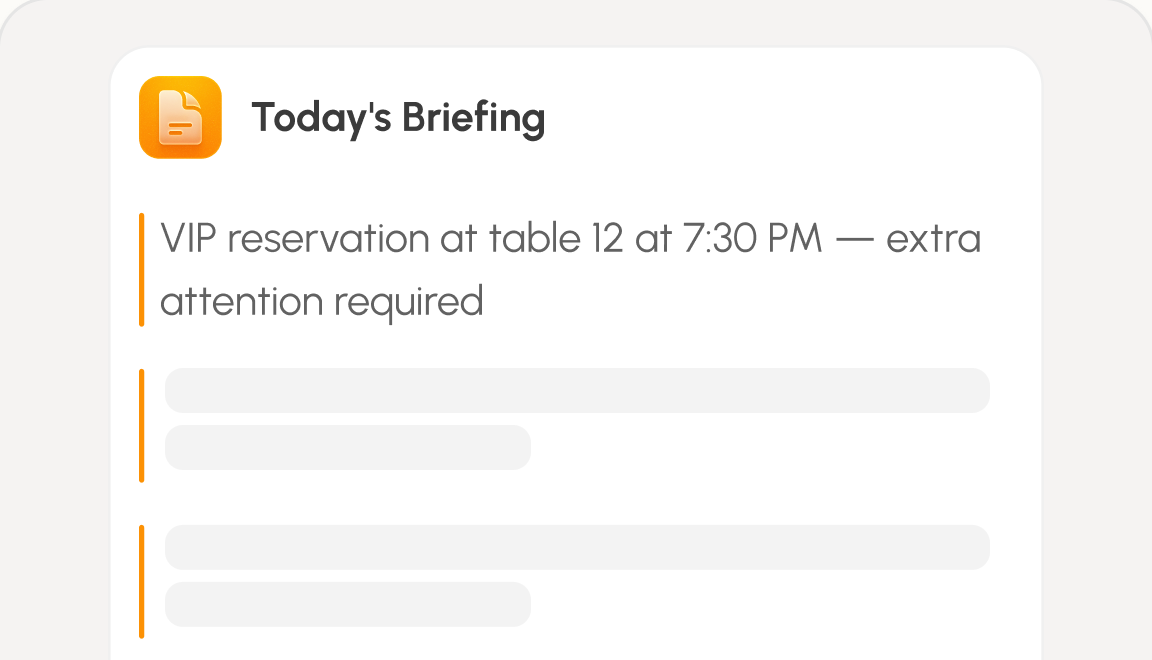Click the orange bar beside the second briefing item
The width and height of the screenshot is (1152, 660).
[x=142, y=426]
